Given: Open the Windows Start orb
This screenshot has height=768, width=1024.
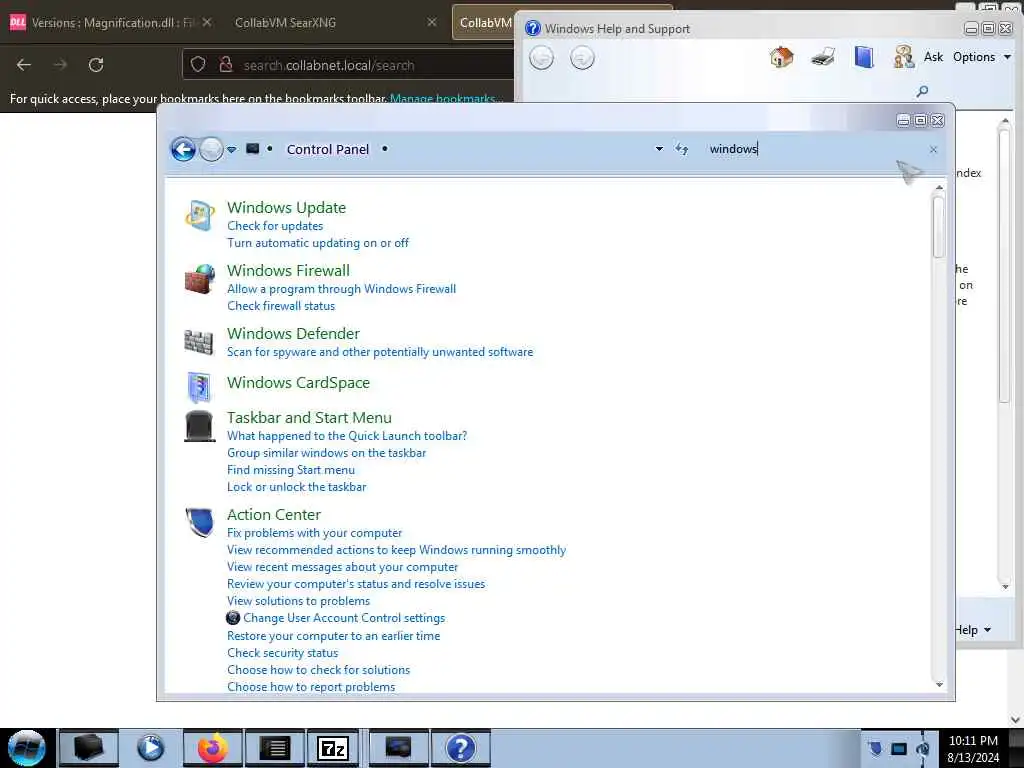Looking at the screenshot, I should pyautogui.click(x=27, y=748).
